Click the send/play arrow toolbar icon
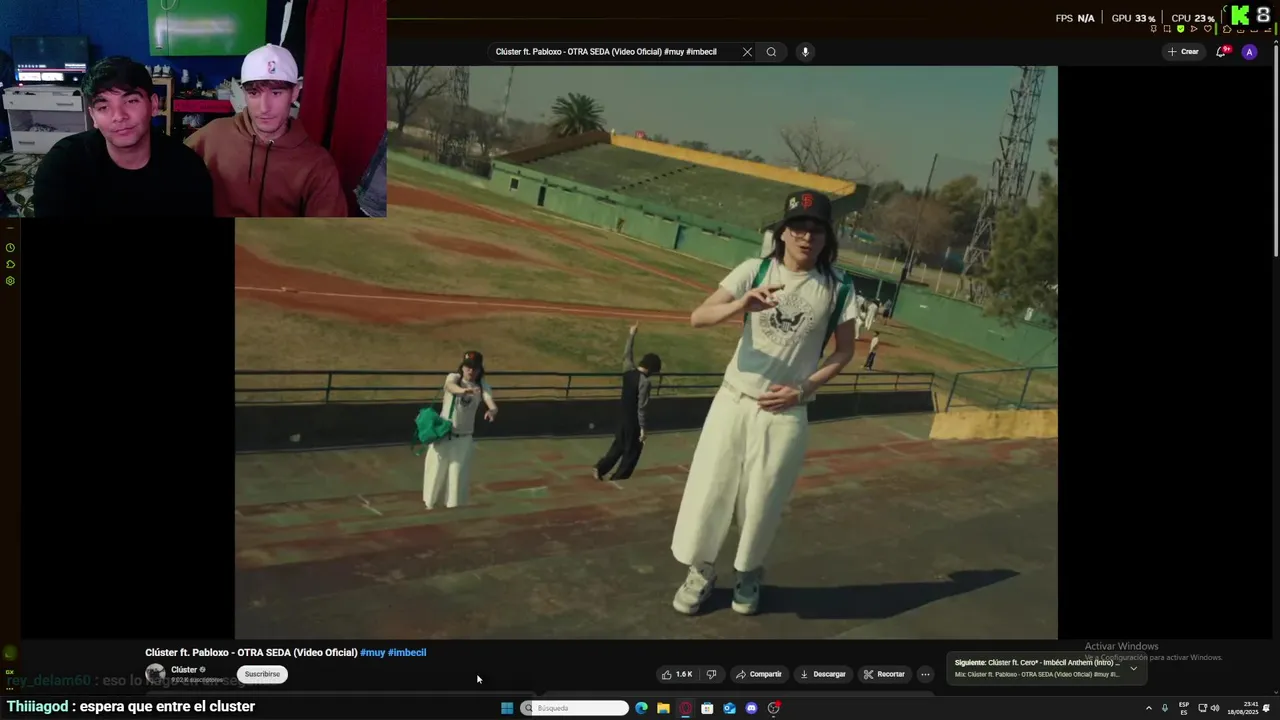This screenshot has width=1280, height=720. pyautogui.click(x=1194, y=29)
